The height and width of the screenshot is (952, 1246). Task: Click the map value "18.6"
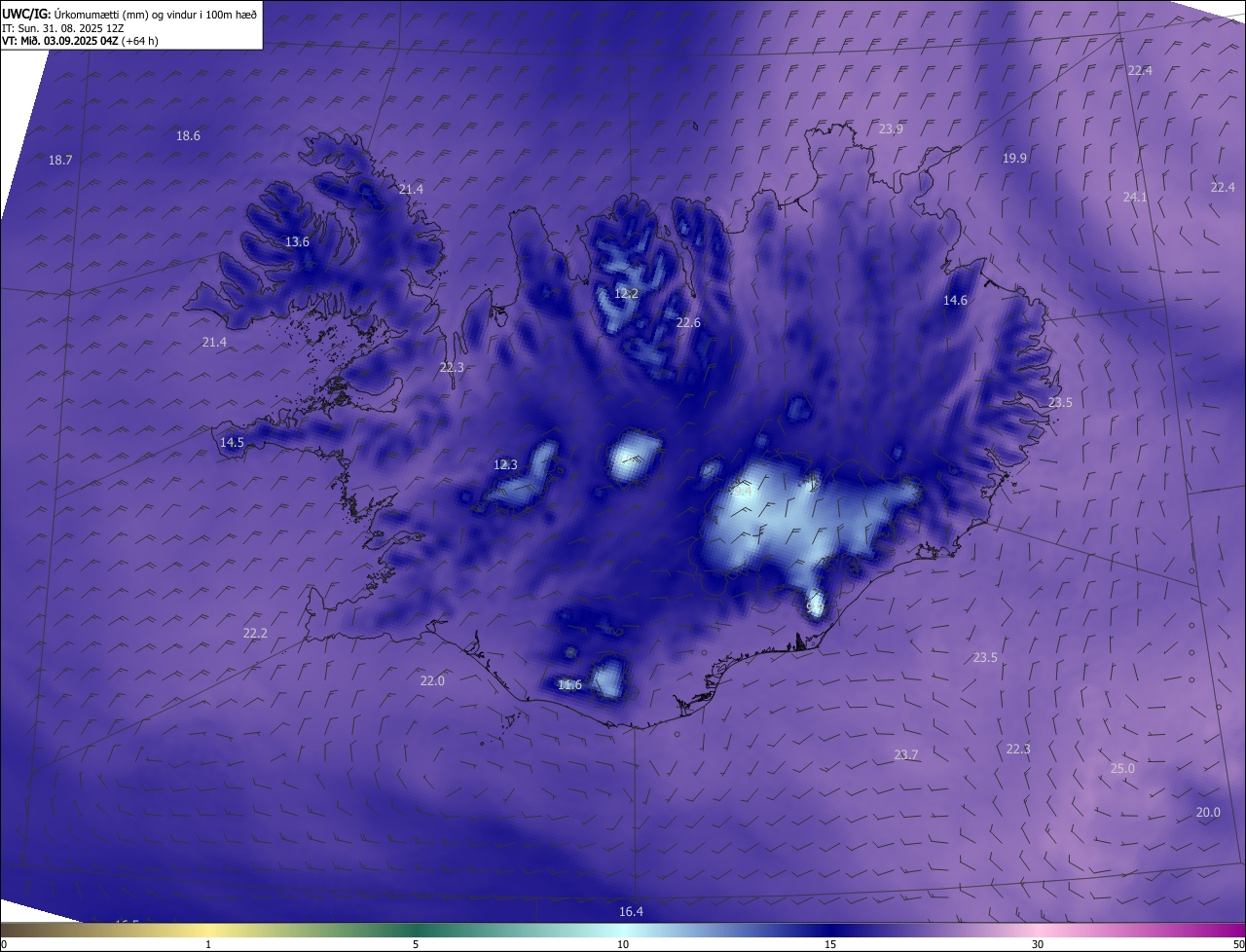click(x=188, y=136)
